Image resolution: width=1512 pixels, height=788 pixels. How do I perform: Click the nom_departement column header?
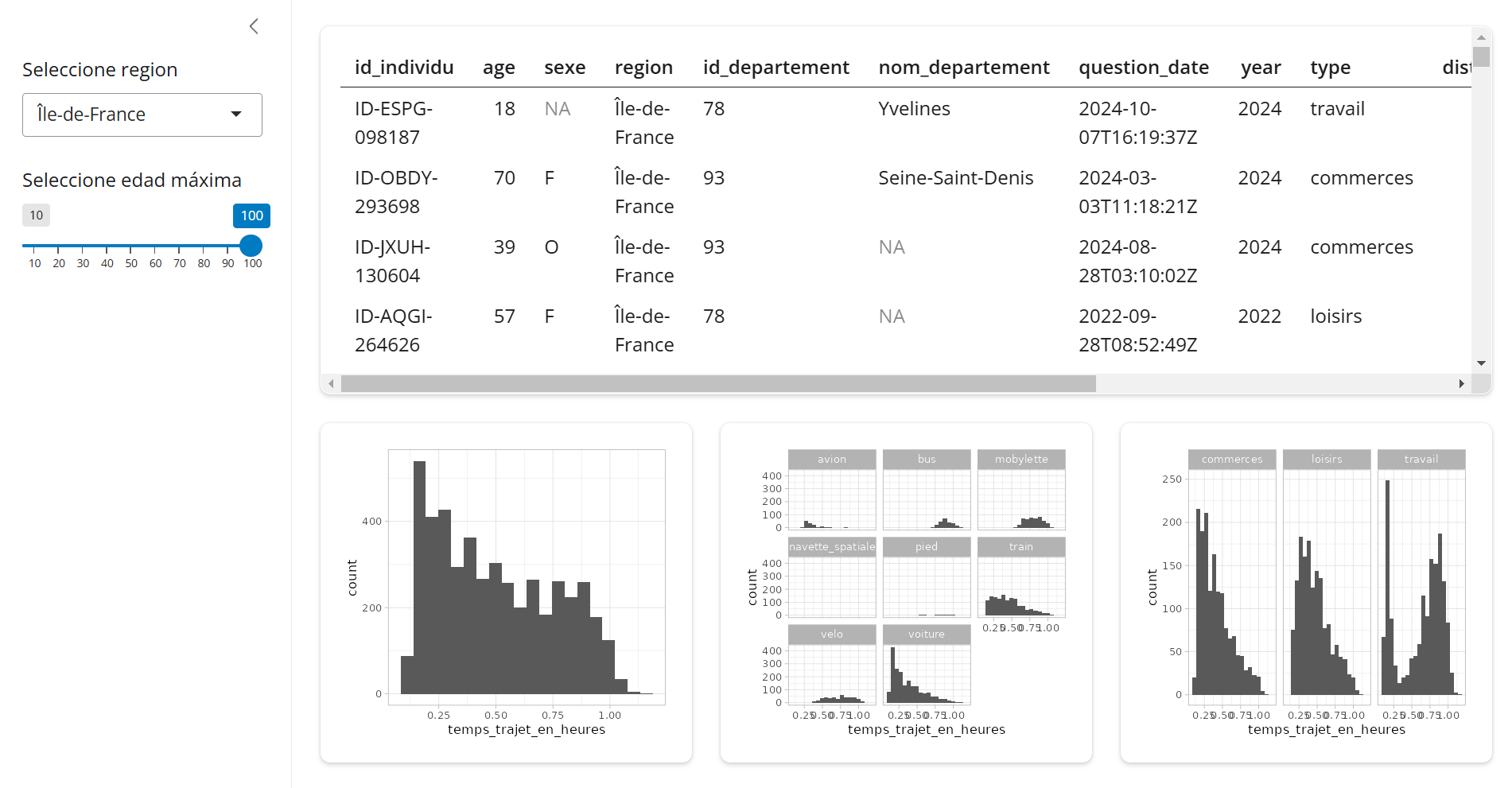tap(963, 68)
